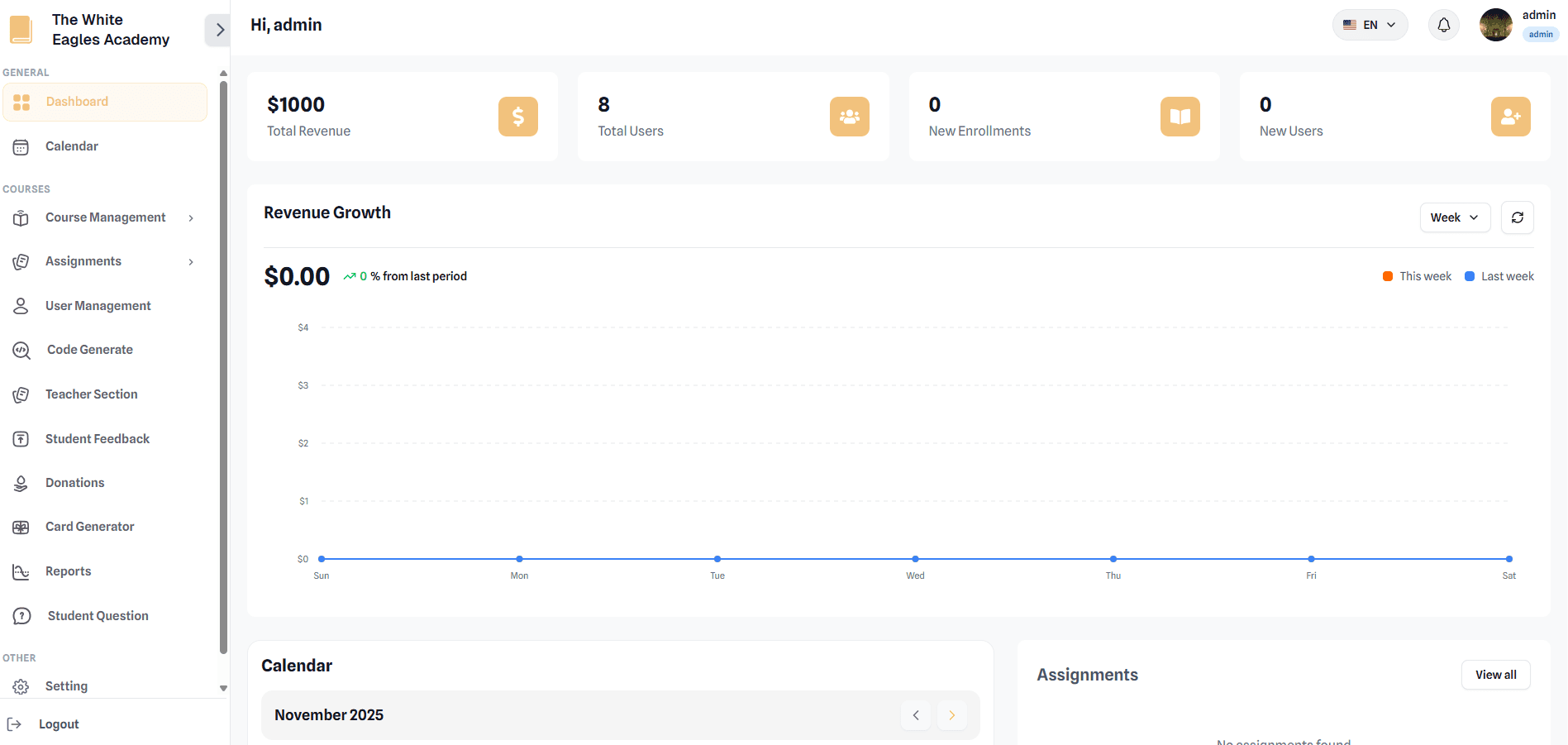
Task: Click the New Enrollments book icon
Action: coord(1180,117)
